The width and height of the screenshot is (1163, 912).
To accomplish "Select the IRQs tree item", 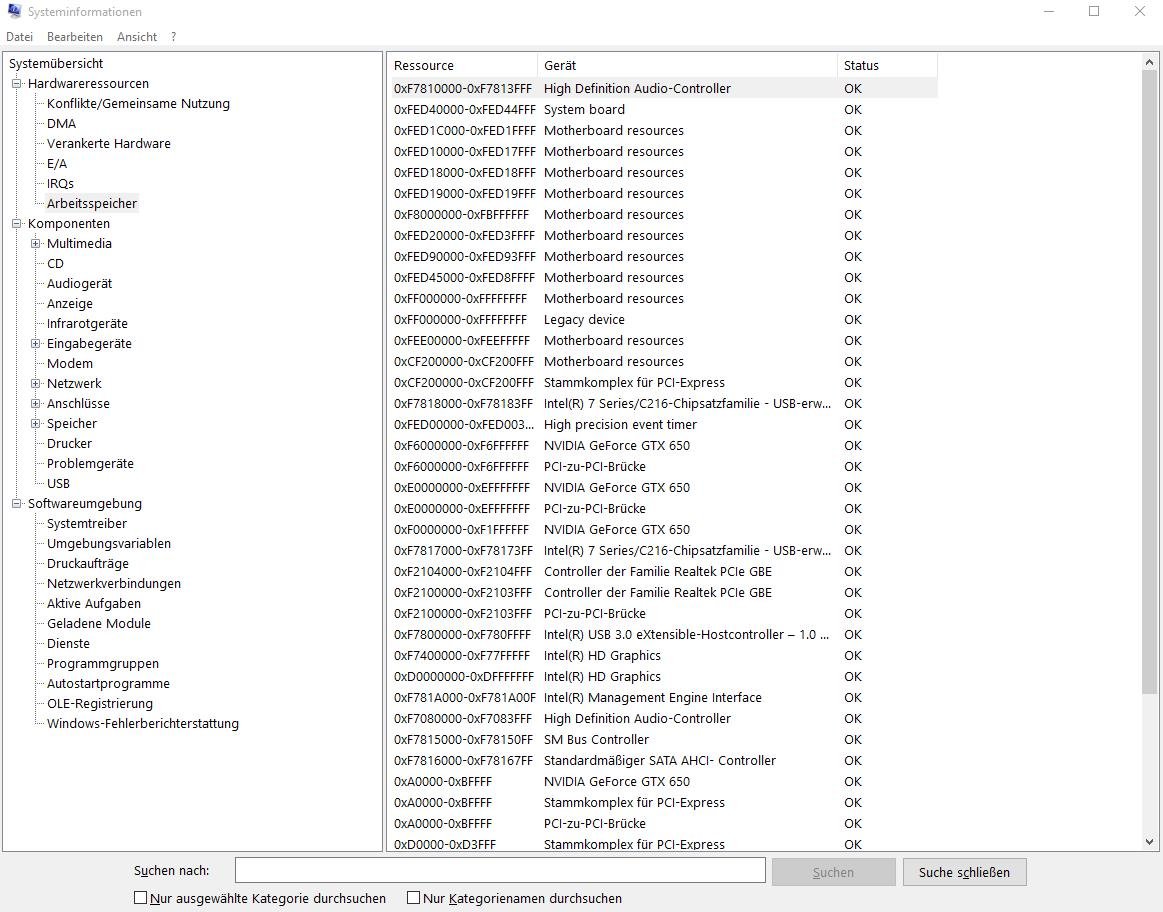I will (x=61, y=184).
